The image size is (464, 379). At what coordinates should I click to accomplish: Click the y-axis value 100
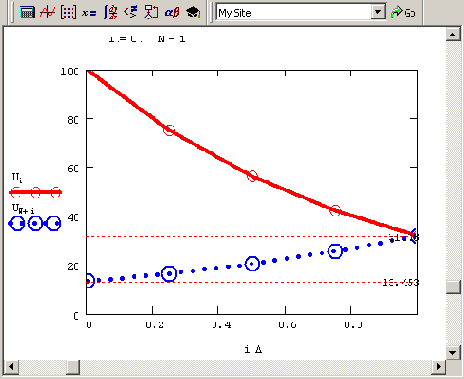coord(69,71)
